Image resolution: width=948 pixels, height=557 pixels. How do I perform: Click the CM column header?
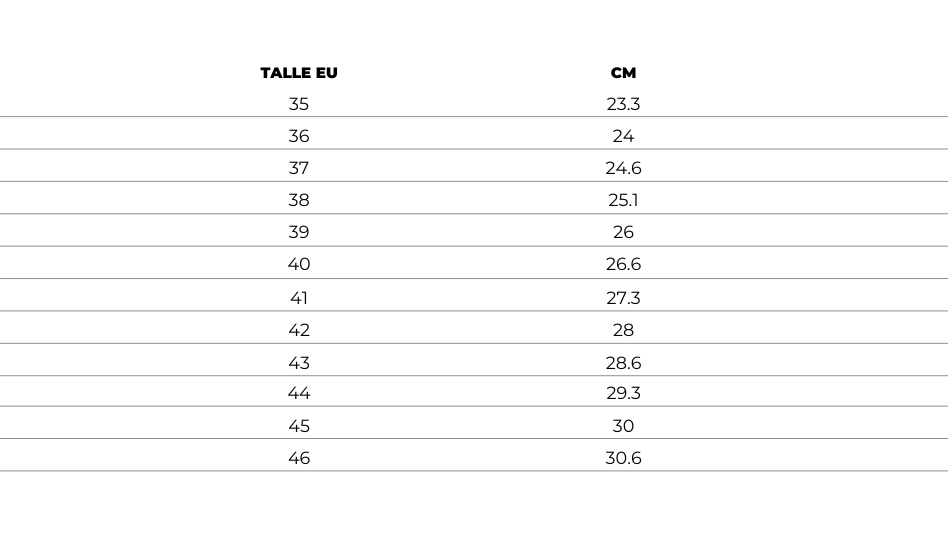tap(623, 73)
